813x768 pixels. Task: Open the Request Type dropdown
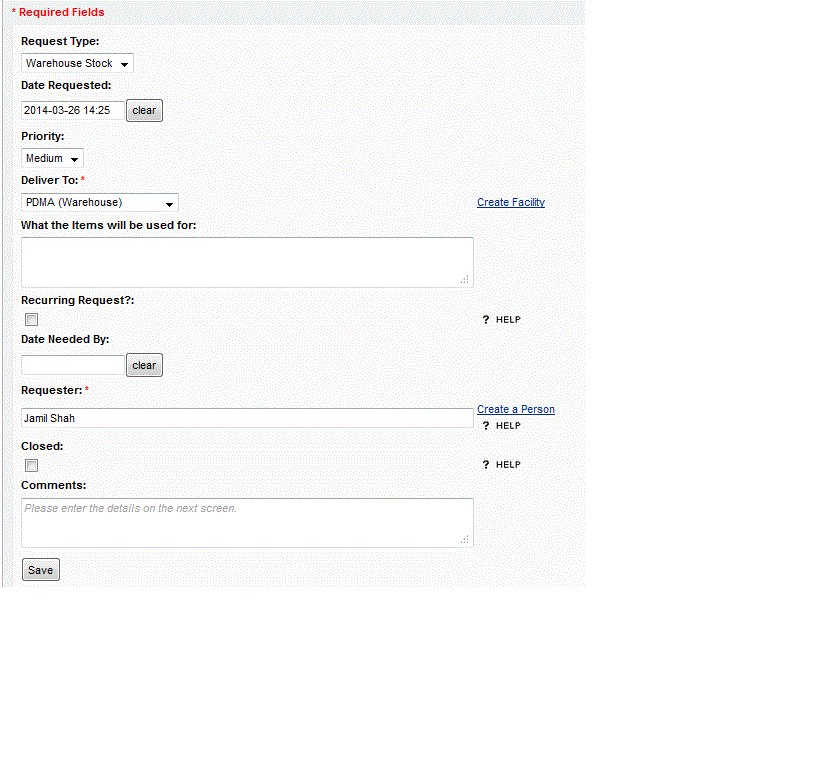(77, 63)
